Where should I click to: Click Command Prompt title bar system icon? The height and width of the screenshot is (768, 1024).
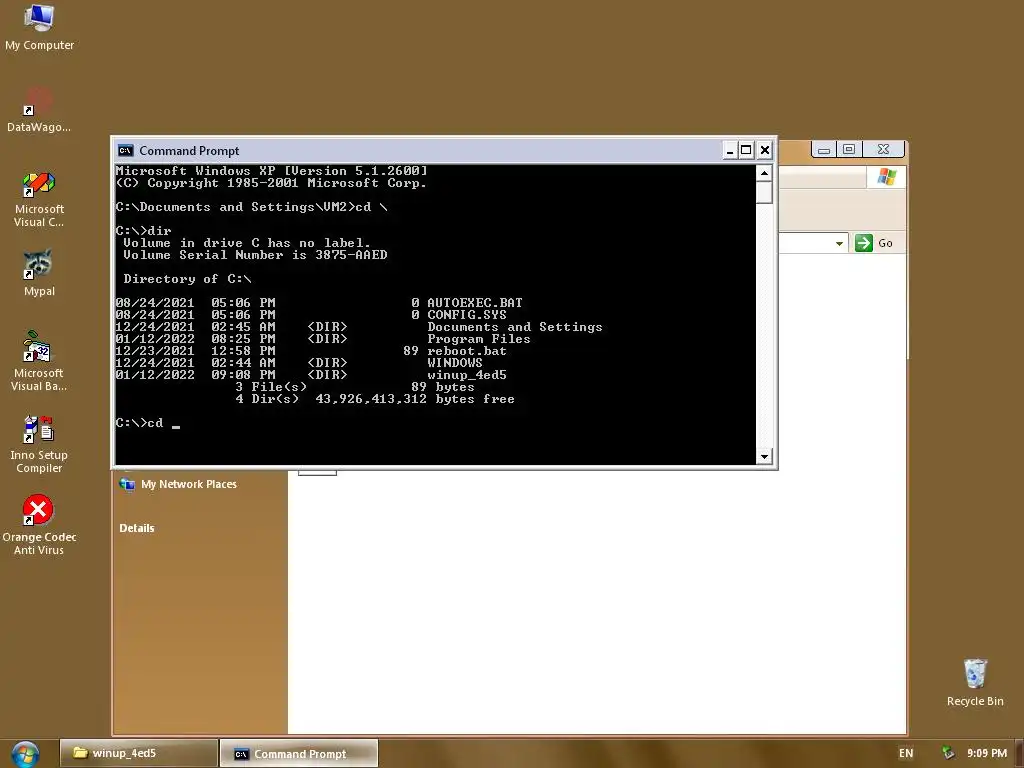pyautogui.click(x=125, y=151)
